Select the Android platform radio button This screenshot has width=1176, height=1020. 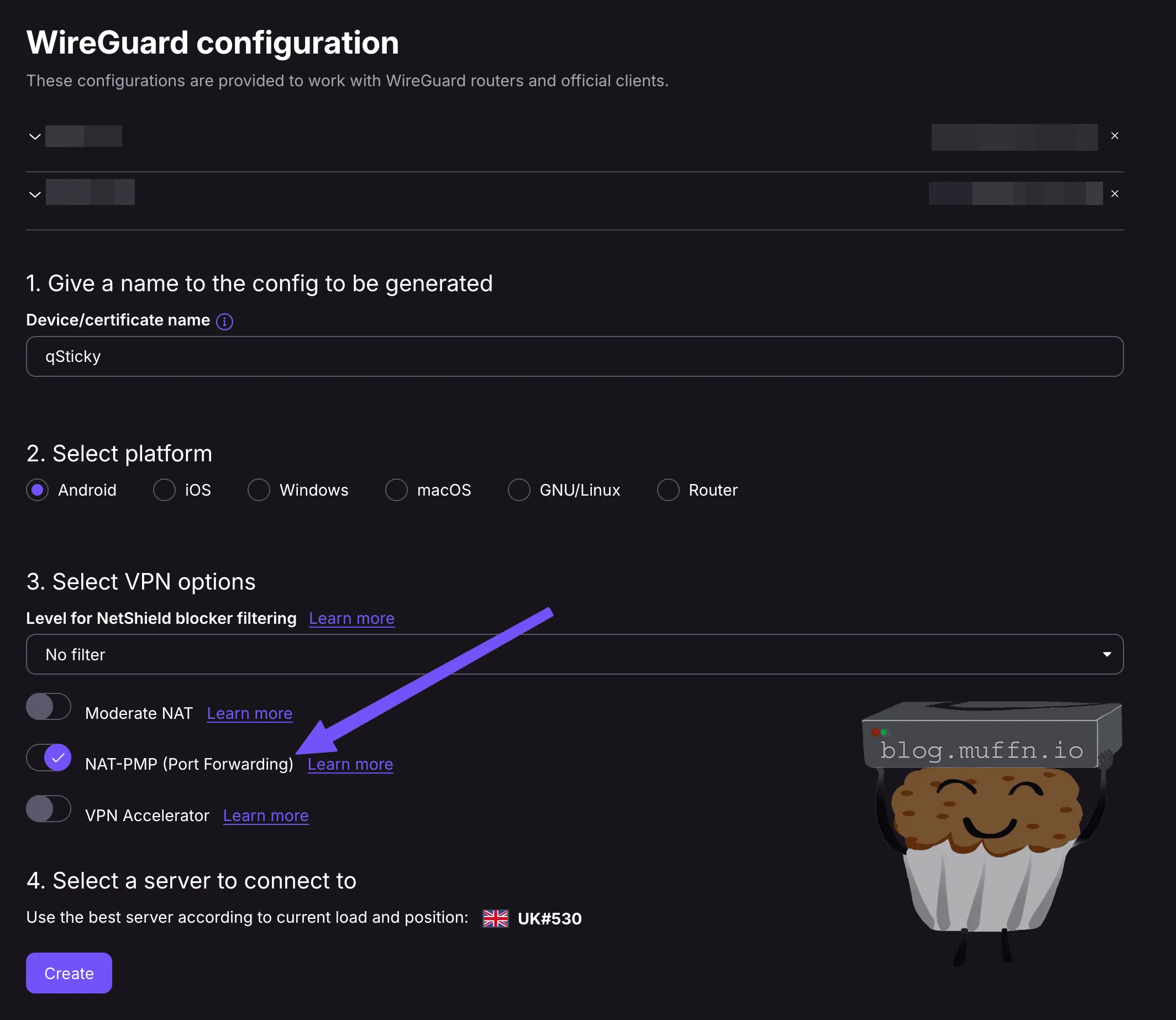click(38, 490)
